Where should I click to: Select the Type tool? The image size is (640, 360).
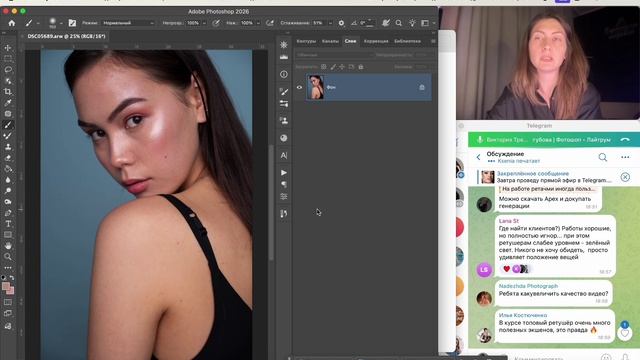(8, 224)
